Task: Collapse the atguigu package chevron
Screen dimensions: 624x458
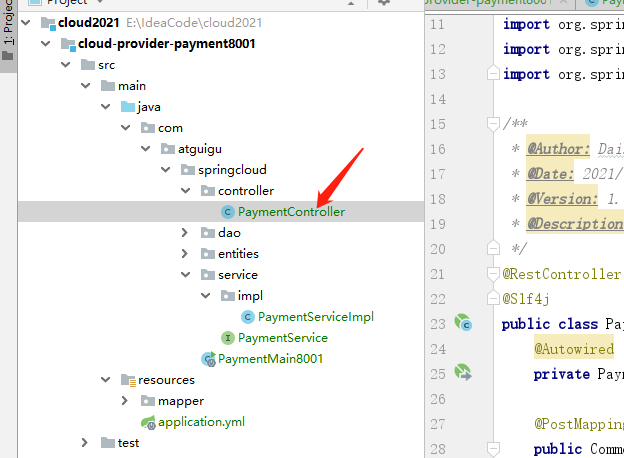Action: pos(146,149)
